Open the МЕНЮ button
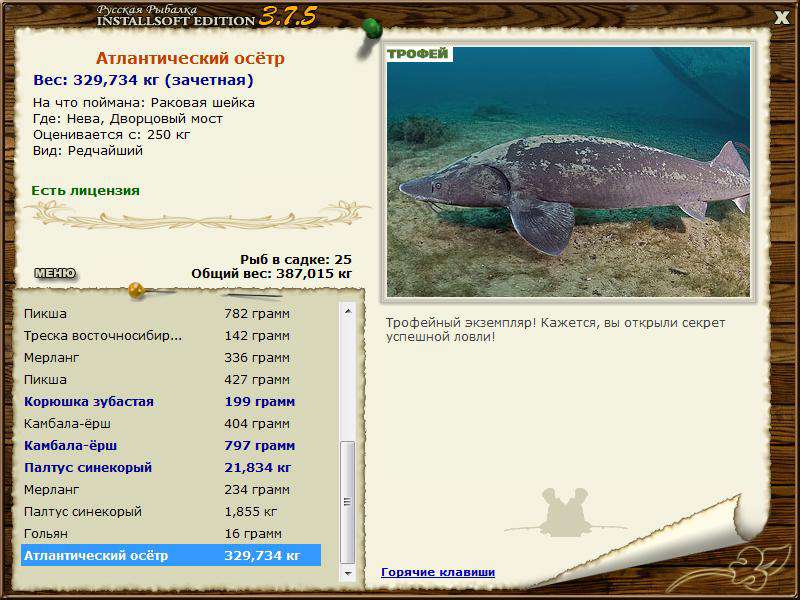This screenshot has width=800, height=600. pyautogui.click(x=55, y=273)
